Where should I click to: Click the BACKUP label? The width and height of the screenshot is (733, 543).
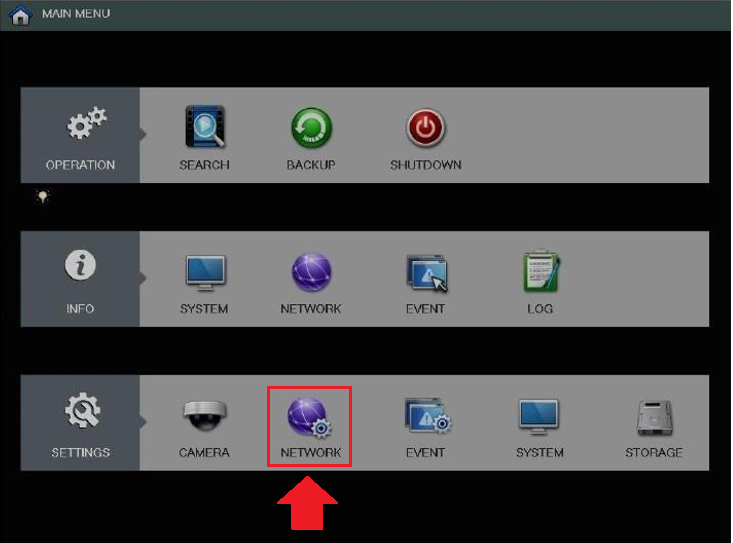[x=311, y=165]
